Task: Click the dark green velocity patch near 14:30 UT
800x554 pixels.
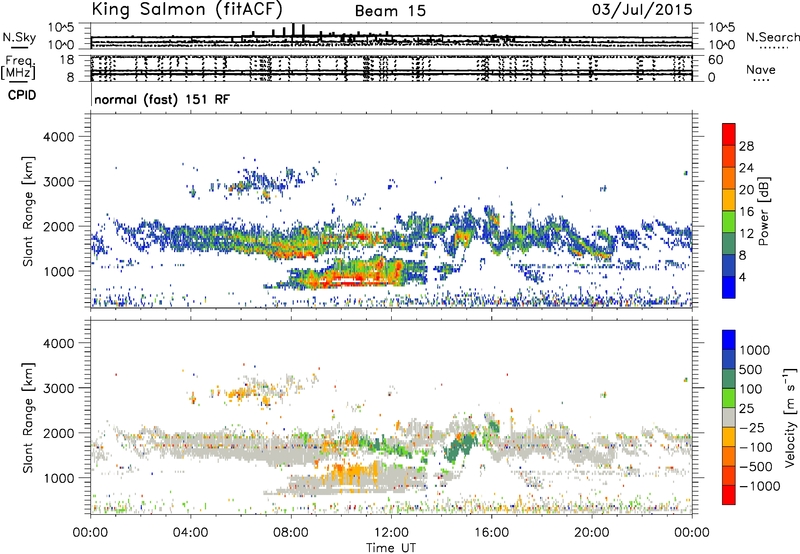Action: pyautogui.click(x=458, y=448)
